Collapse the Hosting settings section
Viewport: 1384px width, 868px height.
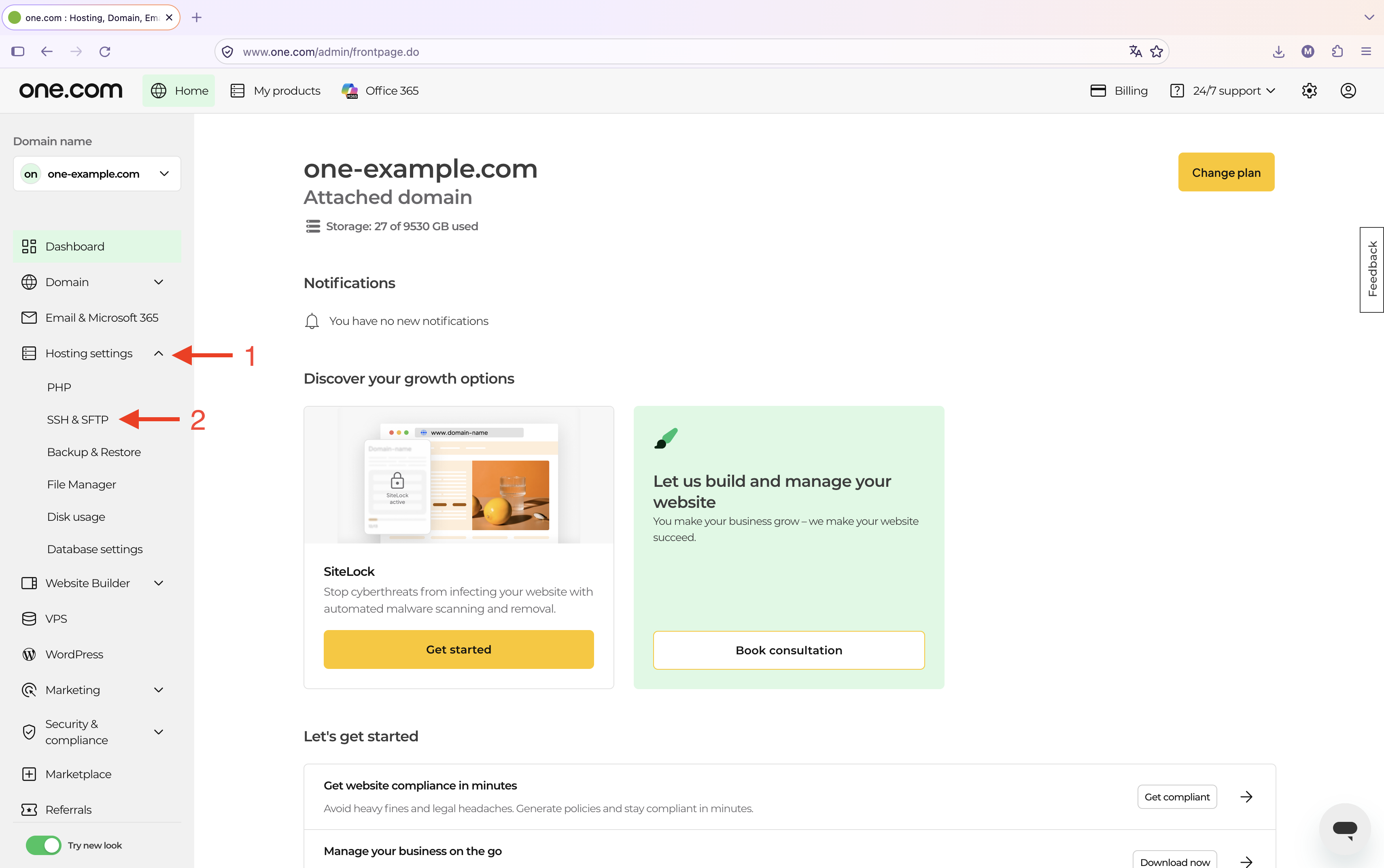point(159,354)
